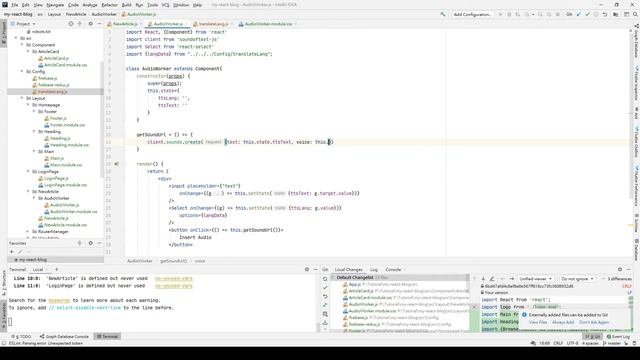Open the Unified viewer dropdown
The image size is (640, 360).
[536, 279]
